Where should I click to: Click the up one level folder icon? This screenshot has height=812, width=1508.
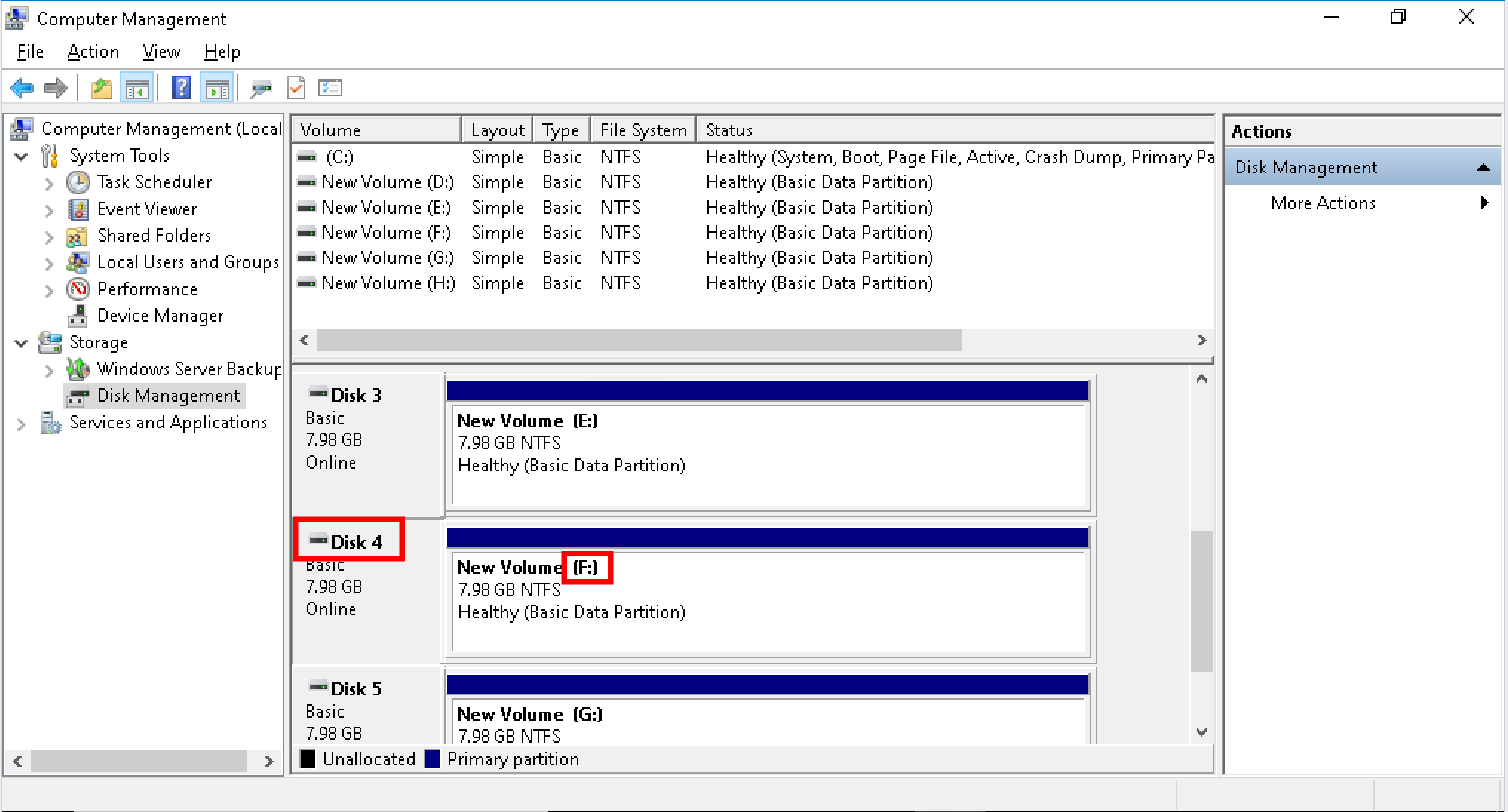pyautogui.click(x=101, y=88)
